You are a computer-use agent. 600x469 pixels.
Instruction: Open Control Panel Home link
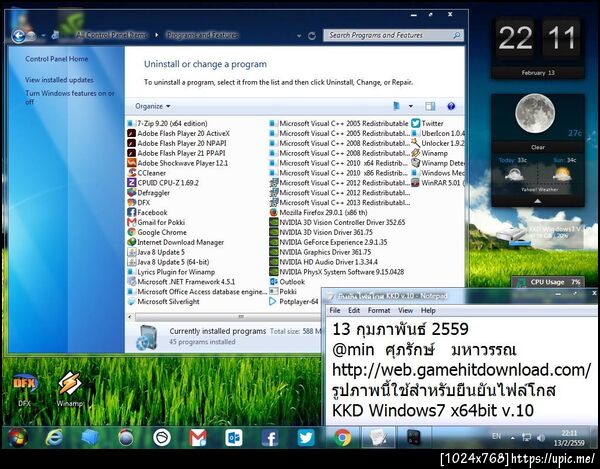(x=57, y=59)
